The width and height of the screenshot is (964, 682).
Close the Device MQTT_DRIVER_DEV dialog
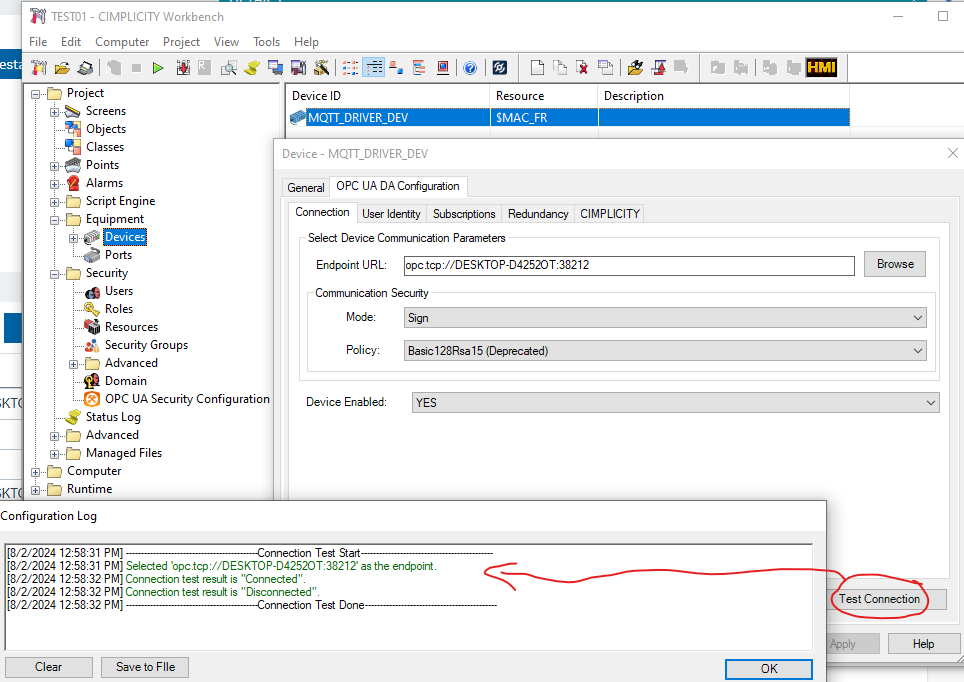point(953,153)
